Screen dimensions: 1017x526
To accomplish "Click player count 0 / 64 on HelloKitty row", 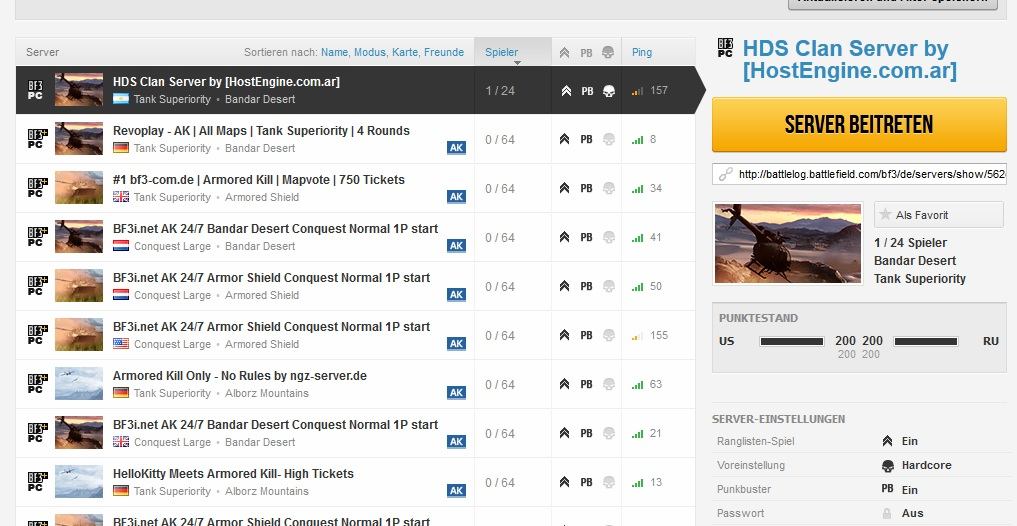I will click(x=500, y=483).
